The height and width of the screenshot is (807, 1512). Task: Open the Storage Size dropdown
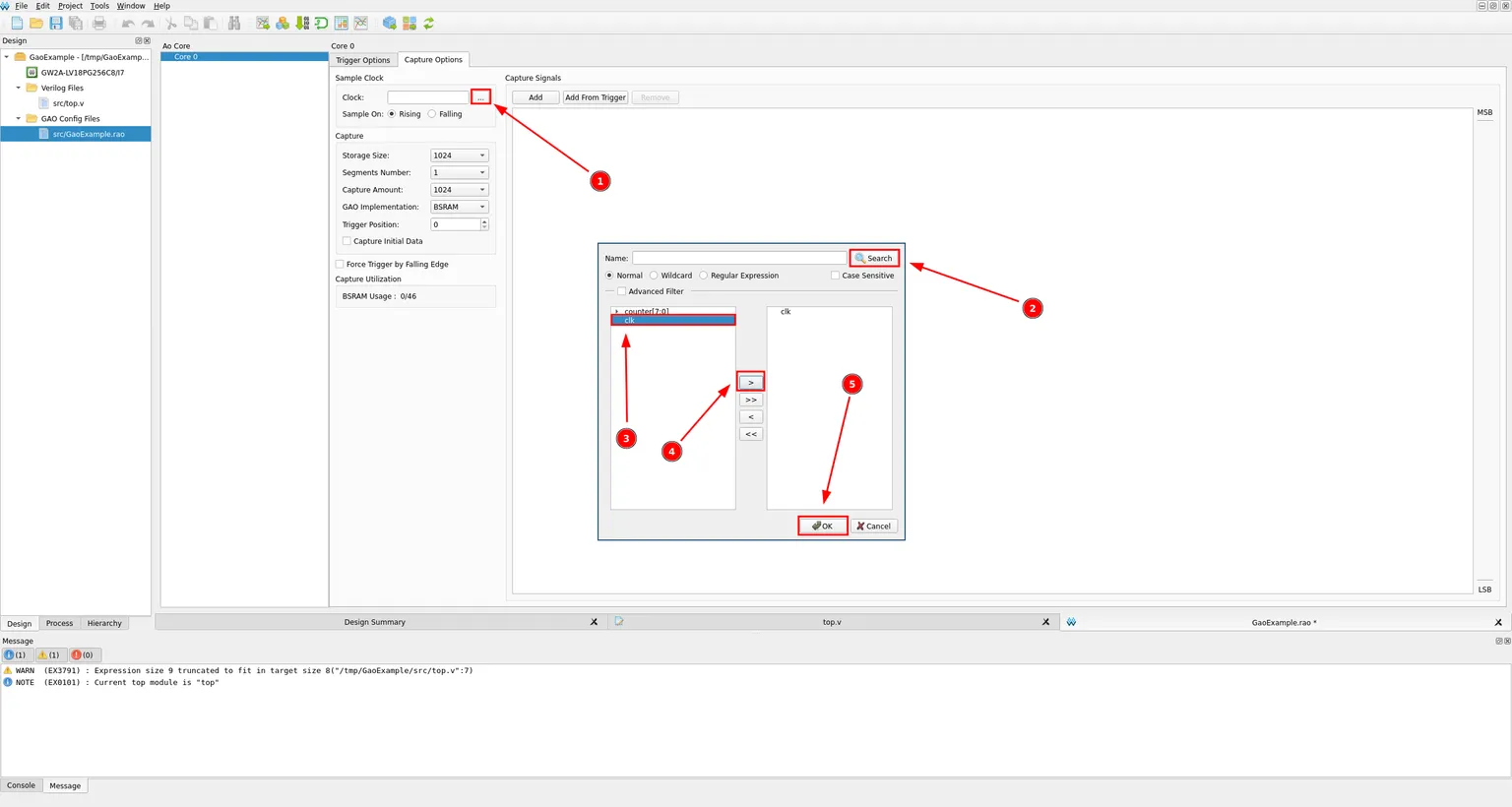[x=460, y=155]
